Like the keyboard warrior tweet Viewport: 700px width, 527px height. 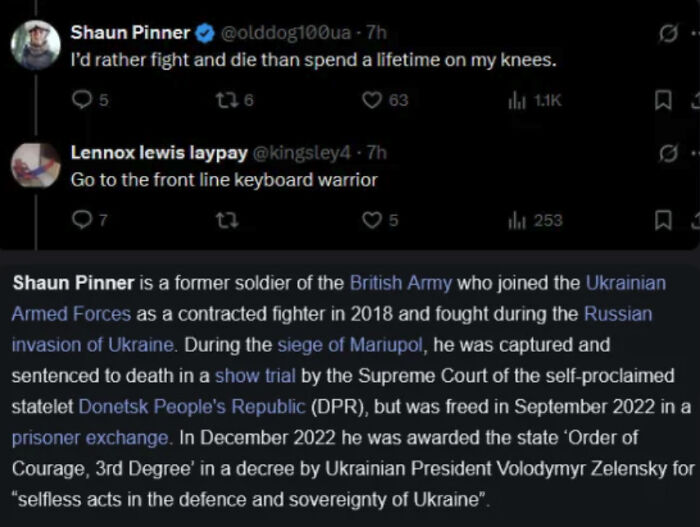point(371,220)
